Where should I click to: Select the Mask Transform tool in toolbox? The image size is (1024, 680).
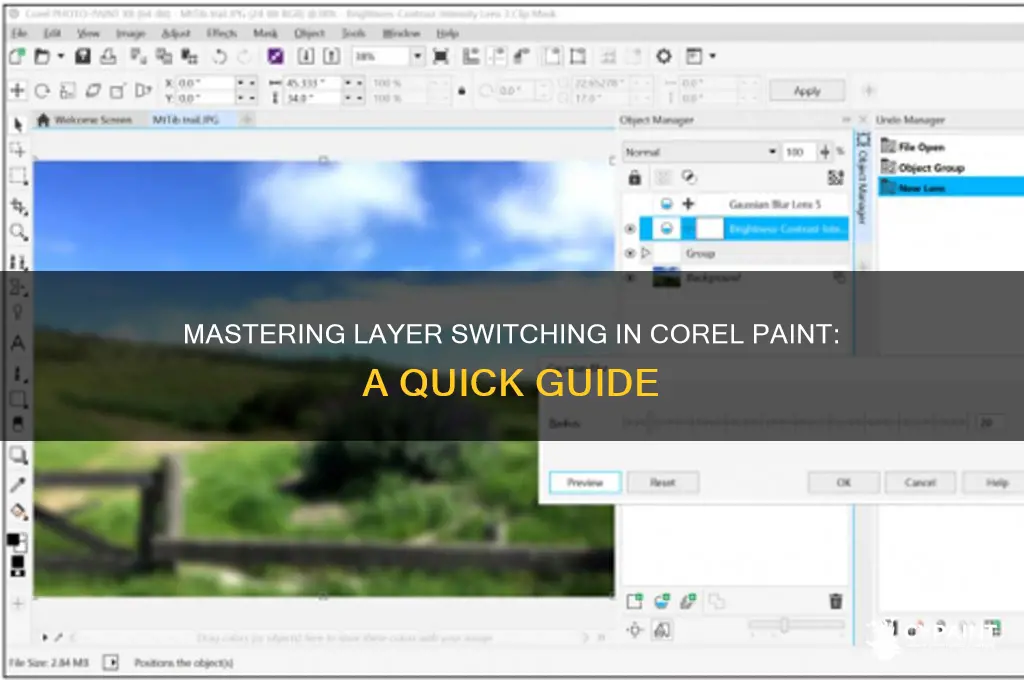tap(18, 150)
